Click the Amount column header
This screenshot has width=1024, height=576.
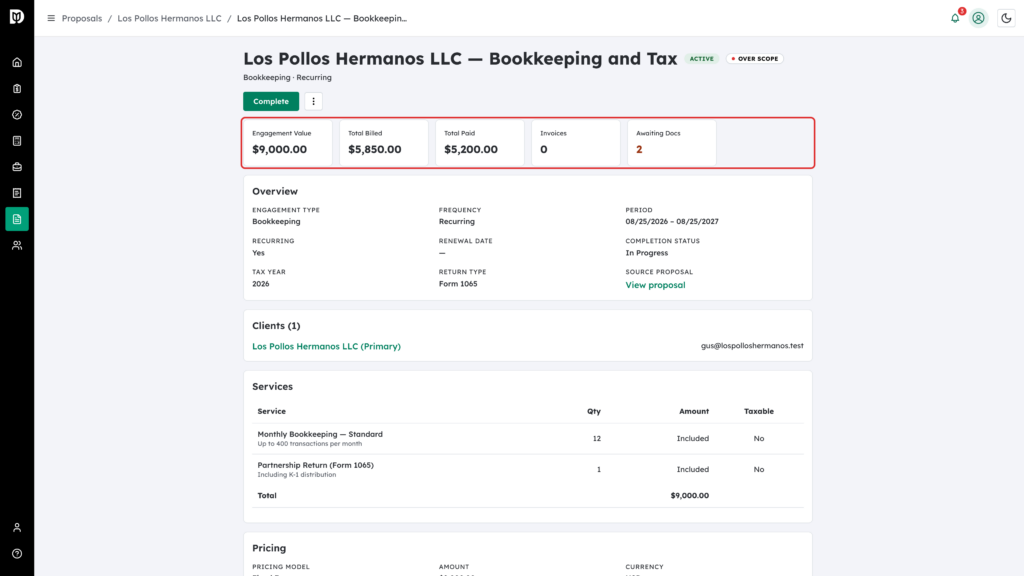click(x=694, y=411)
